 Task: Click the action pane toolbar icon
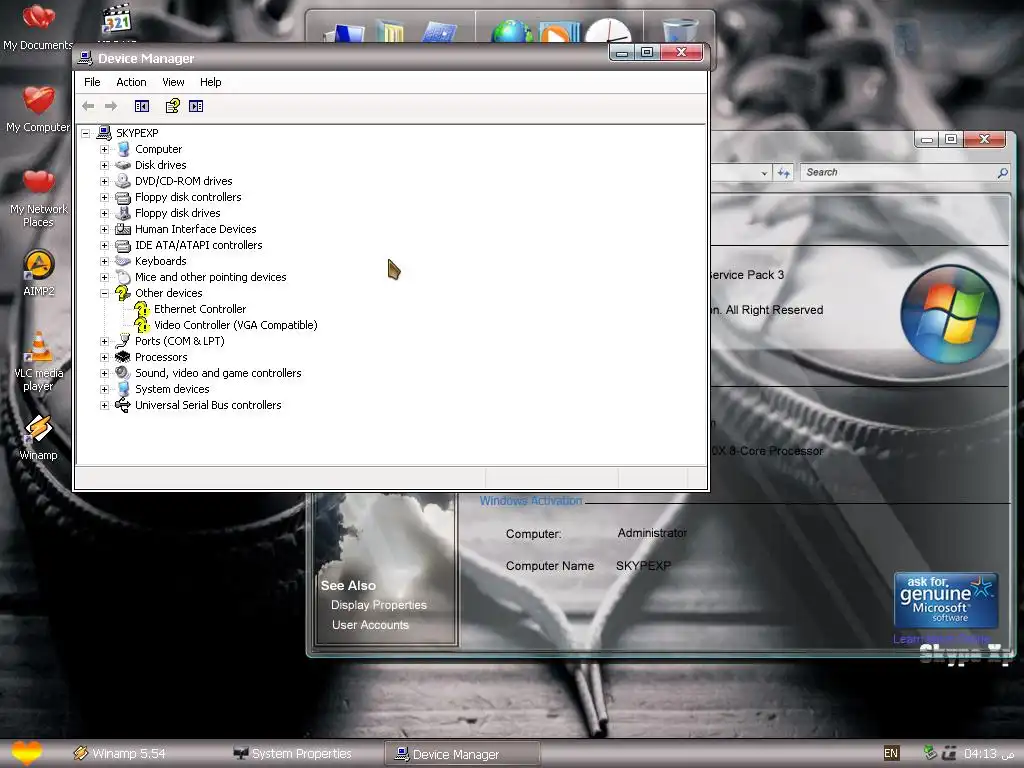196,106
